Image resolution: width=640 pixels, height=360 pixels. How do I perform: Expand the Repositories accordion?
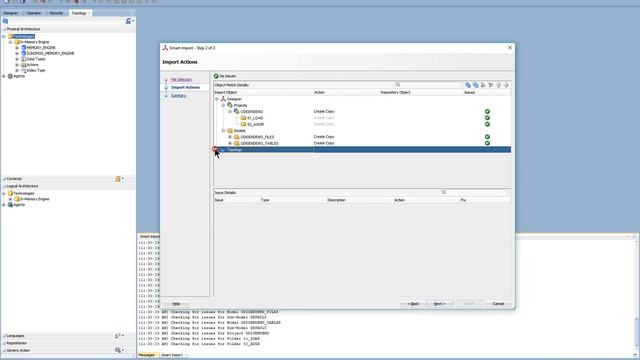click(x=16, y=343)
